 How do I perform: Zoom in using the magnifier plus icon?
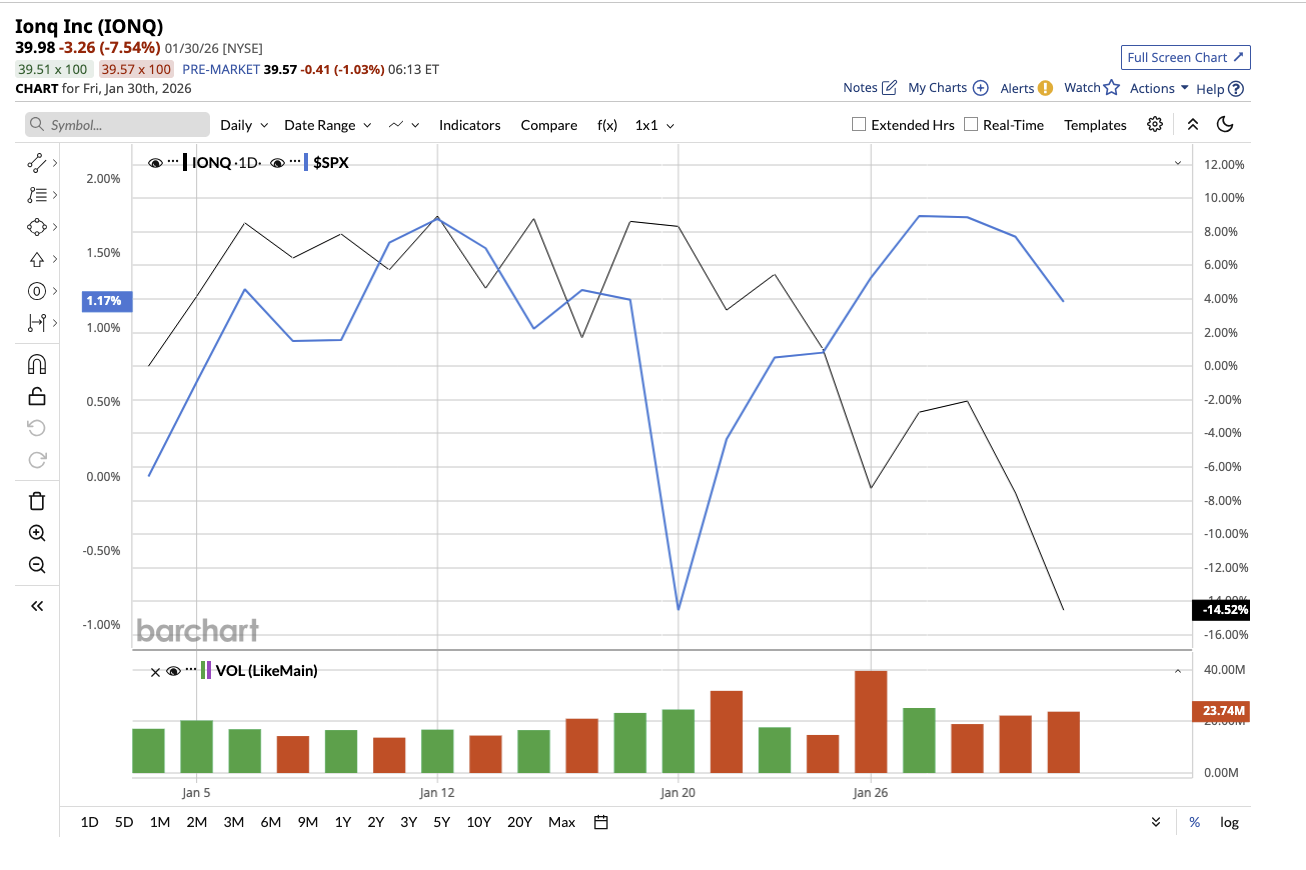tap(37, 533)
